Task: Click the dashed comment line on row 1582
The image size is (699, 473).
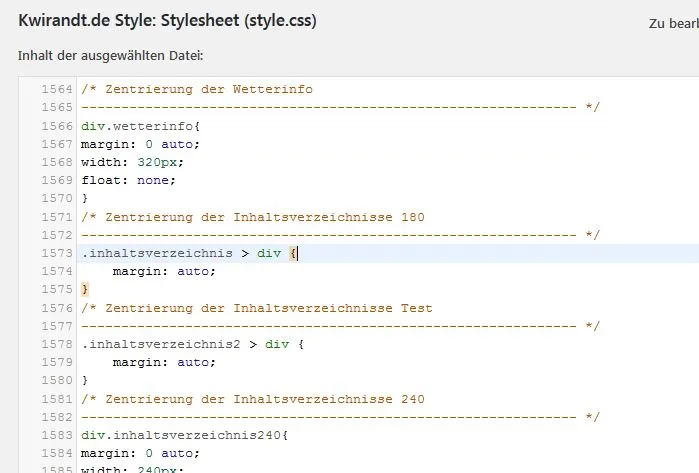Action: pyautogui.click(x=340, y=417)
